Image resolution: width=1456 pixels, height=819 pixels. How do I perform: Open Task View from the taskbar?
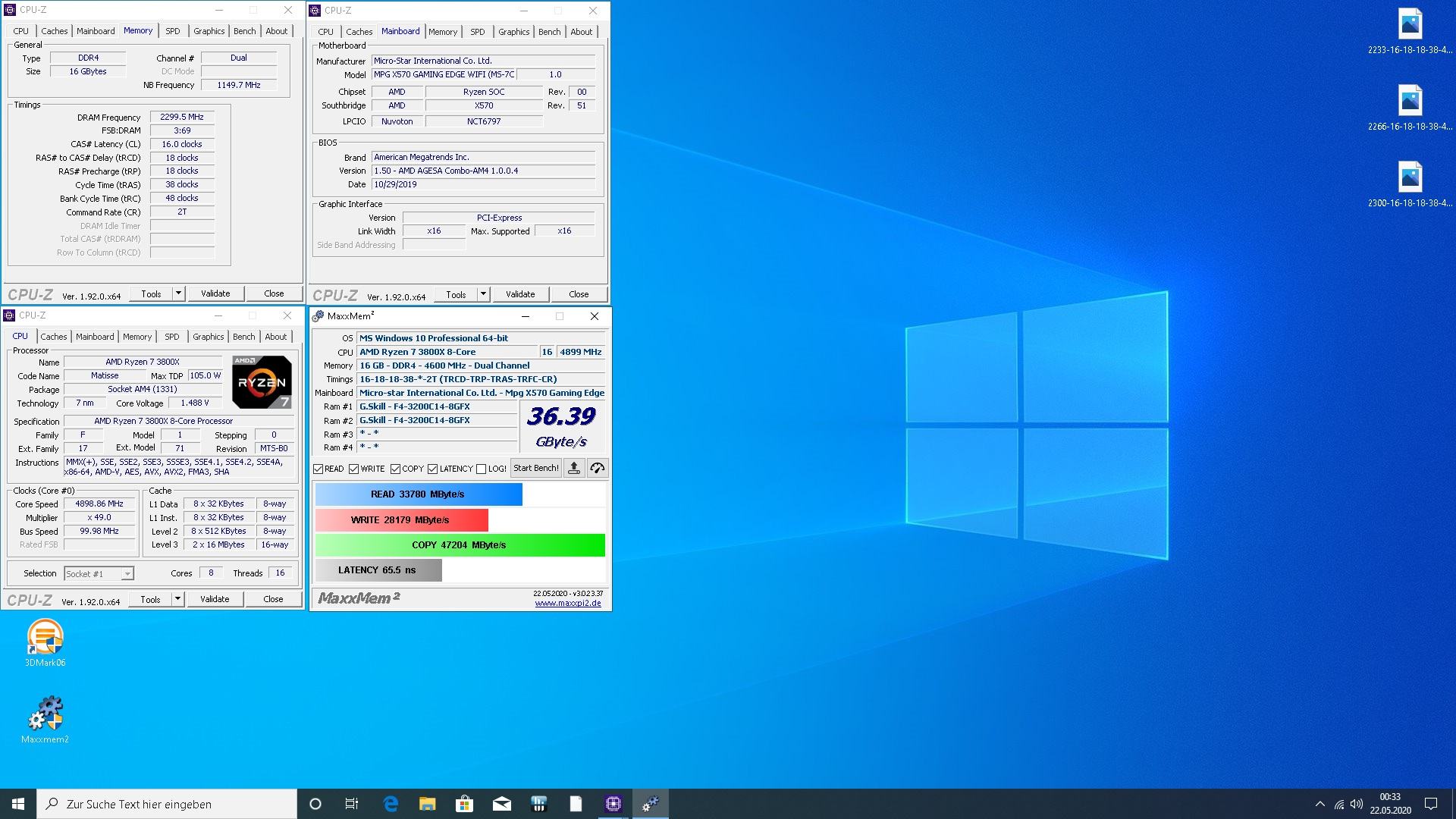[352, 804]
